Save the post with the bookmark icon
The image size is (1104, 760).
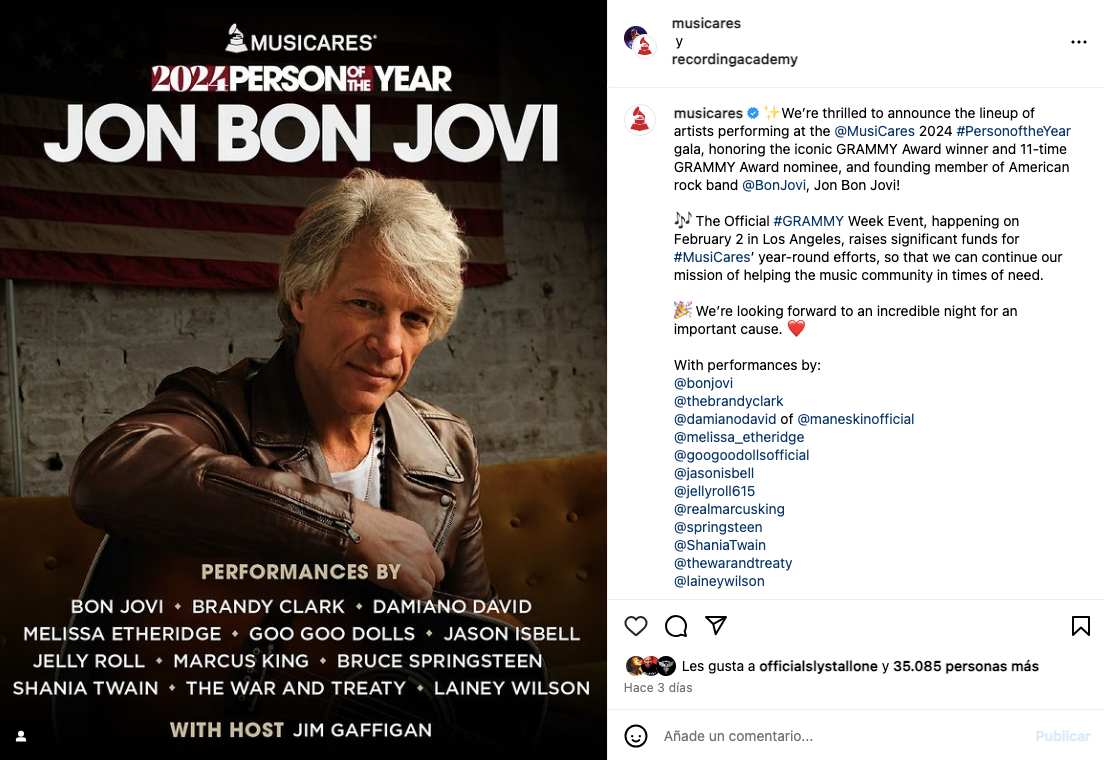1080,625
